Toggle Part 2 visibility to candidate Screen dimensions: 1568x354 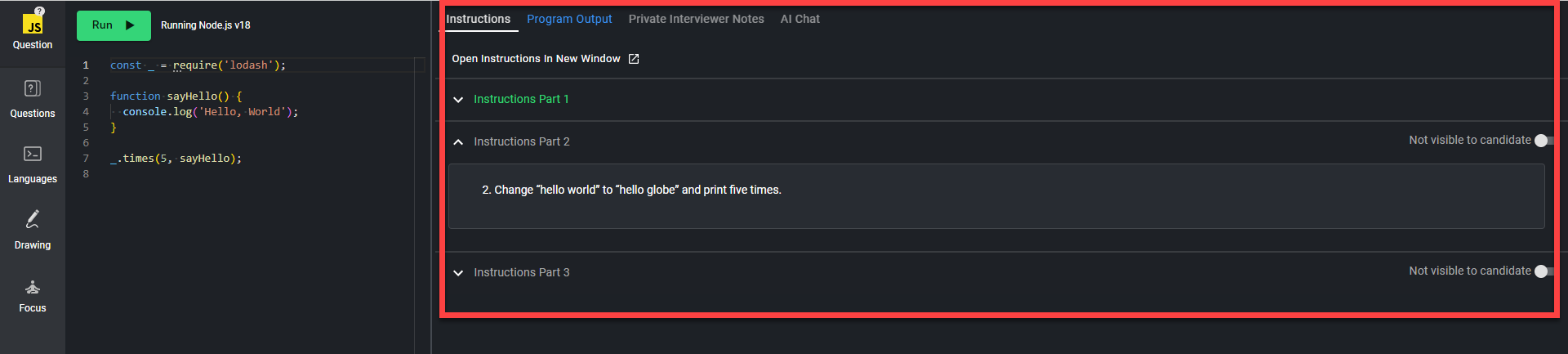[1543, 141]
